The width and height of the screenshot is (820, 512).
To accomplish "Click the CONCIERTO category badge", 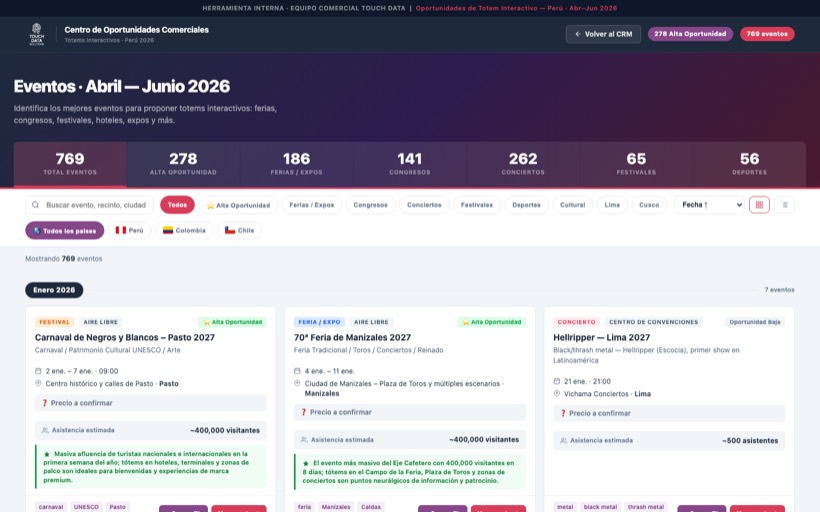I will [x=576, y=322].
